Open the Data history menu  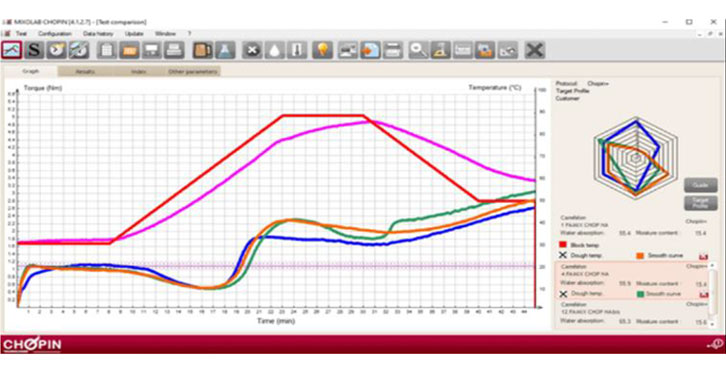pos(98,34)
